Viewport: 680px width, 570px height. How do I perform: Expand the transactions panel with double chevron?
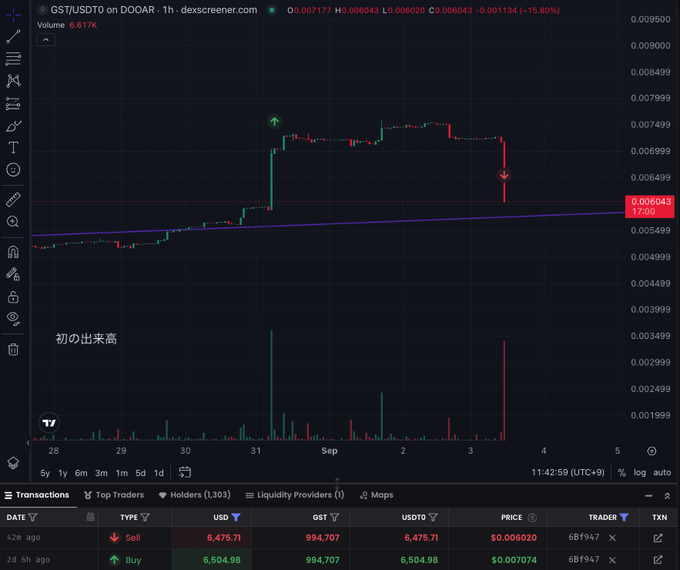pyautogui.click(x=667, y=495)
